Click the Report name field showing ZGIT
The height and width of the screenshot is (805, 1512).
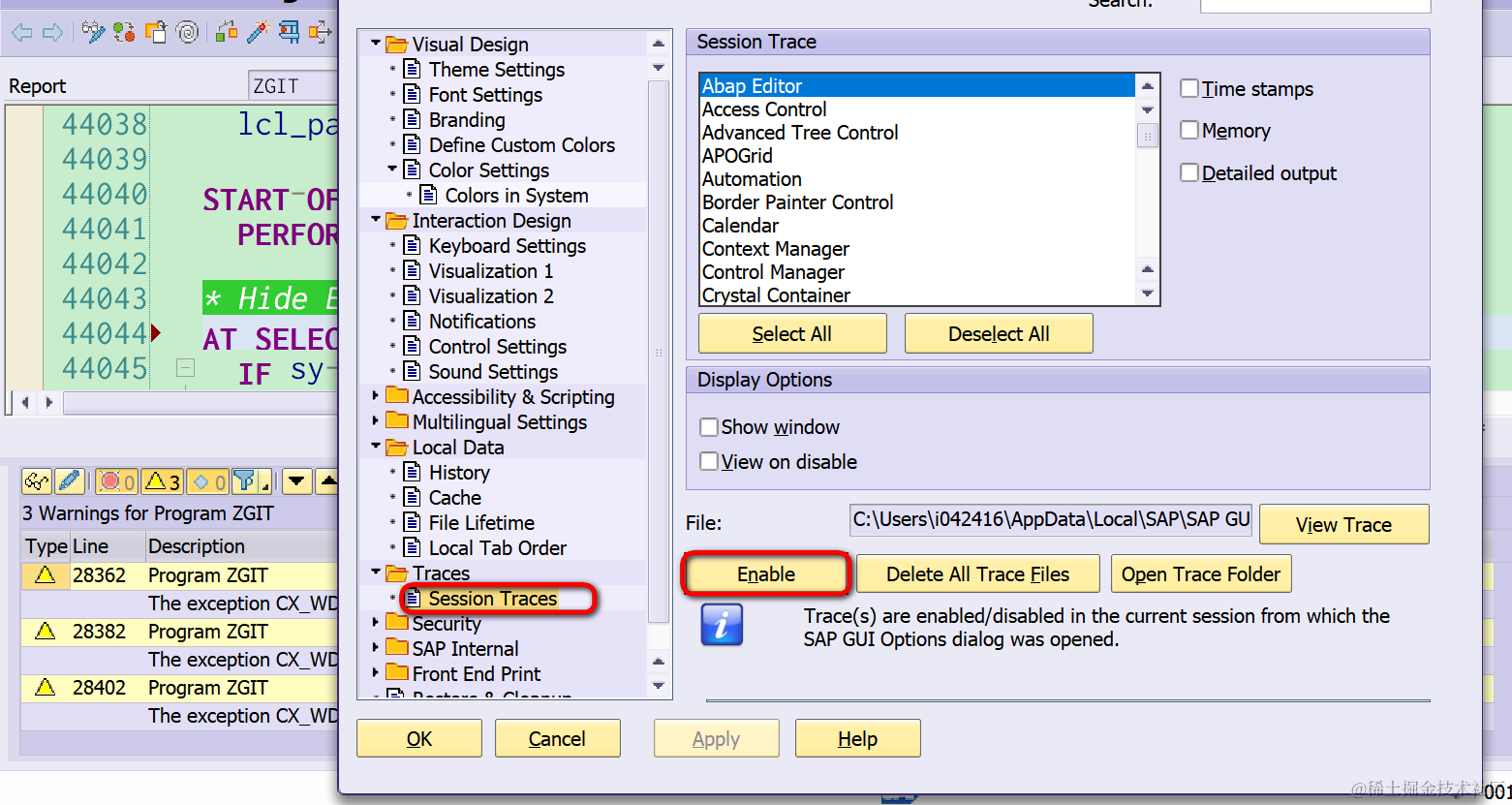pos(293,86)
